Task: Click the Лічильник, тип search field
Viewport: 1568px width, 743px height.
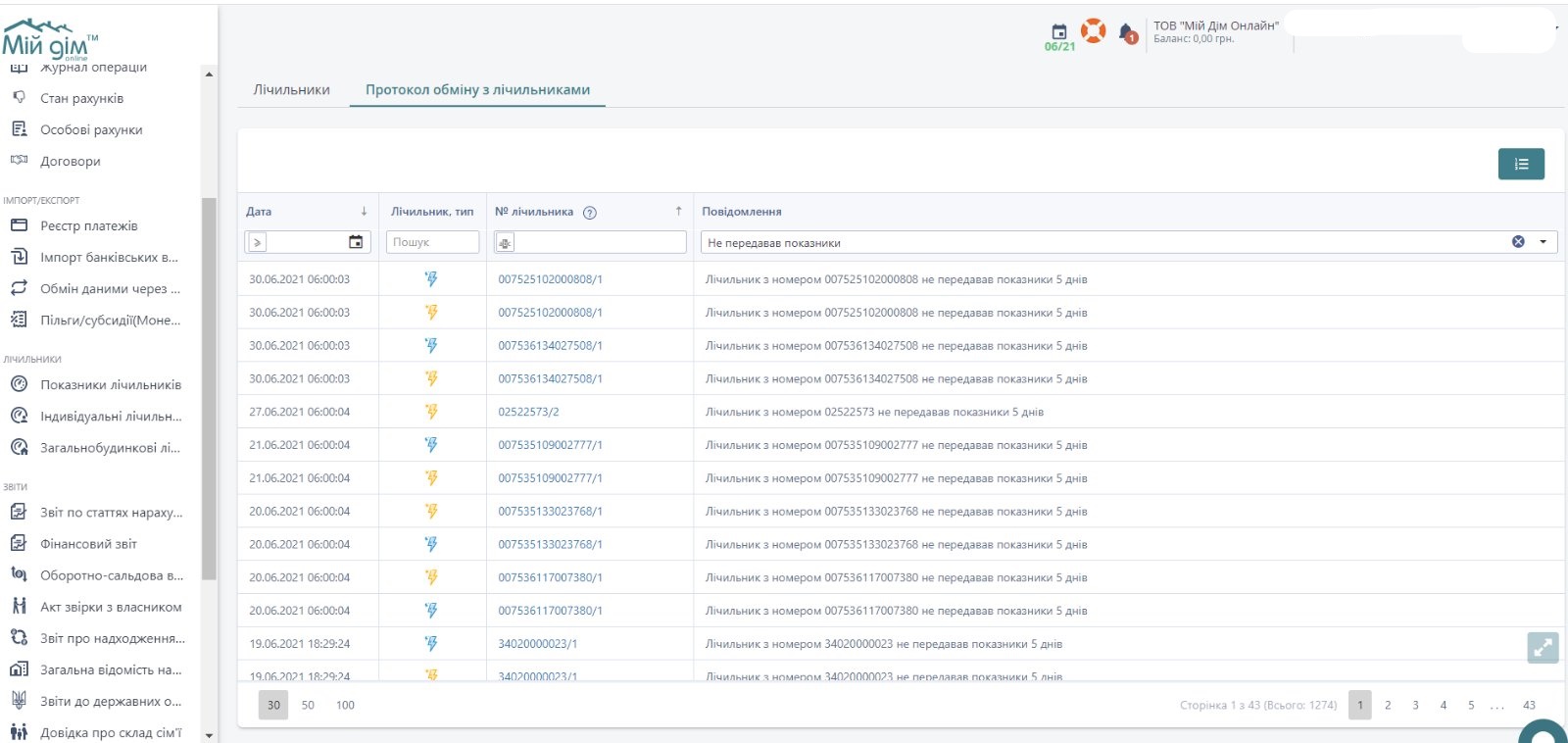Action: (432, 242)
